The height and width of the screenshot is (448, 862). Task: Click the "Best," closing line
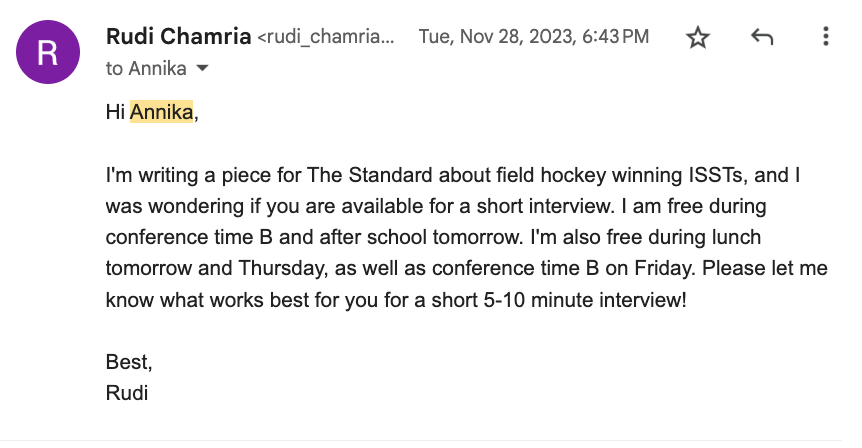point(129,361)
